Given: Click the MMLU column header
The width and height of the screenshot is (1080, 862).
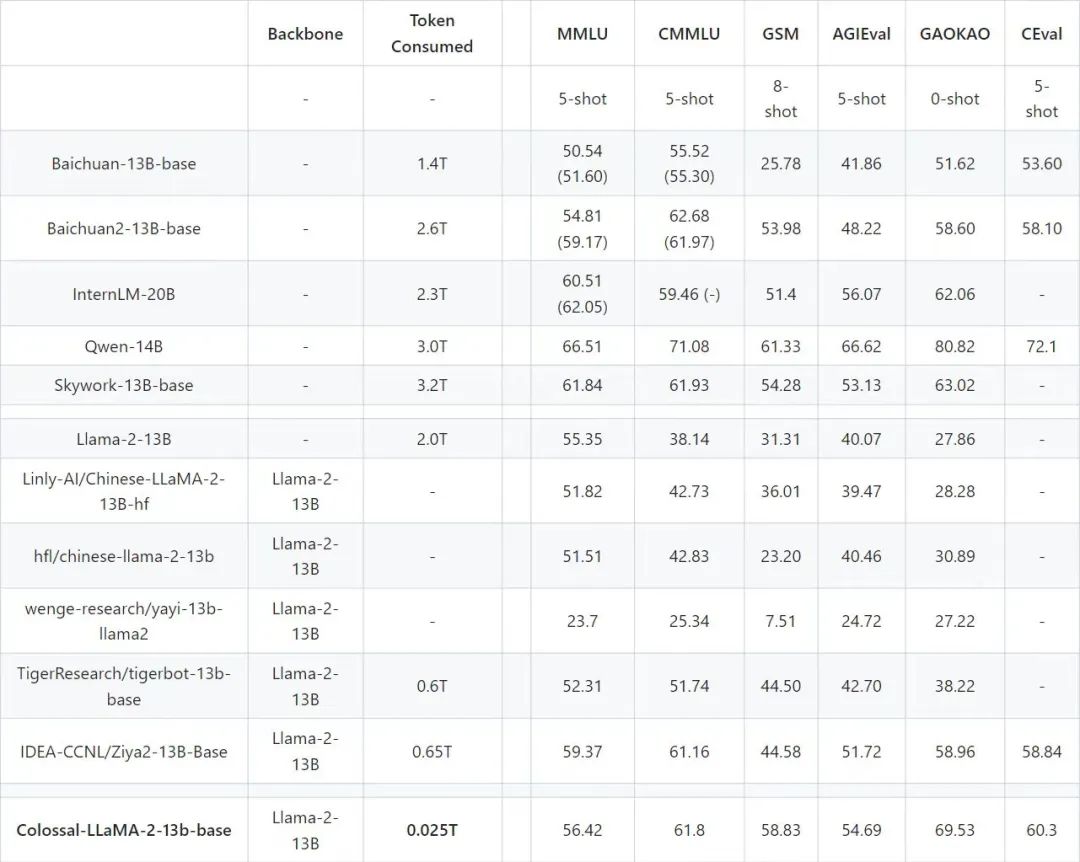Looking at the screenshot, I should click(x=582, y=34).
